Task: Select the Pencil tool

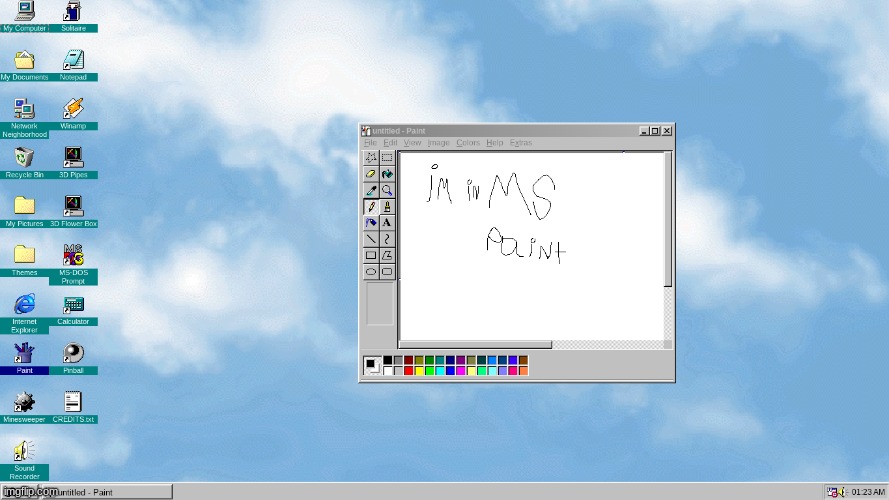Action: [371, 206]
